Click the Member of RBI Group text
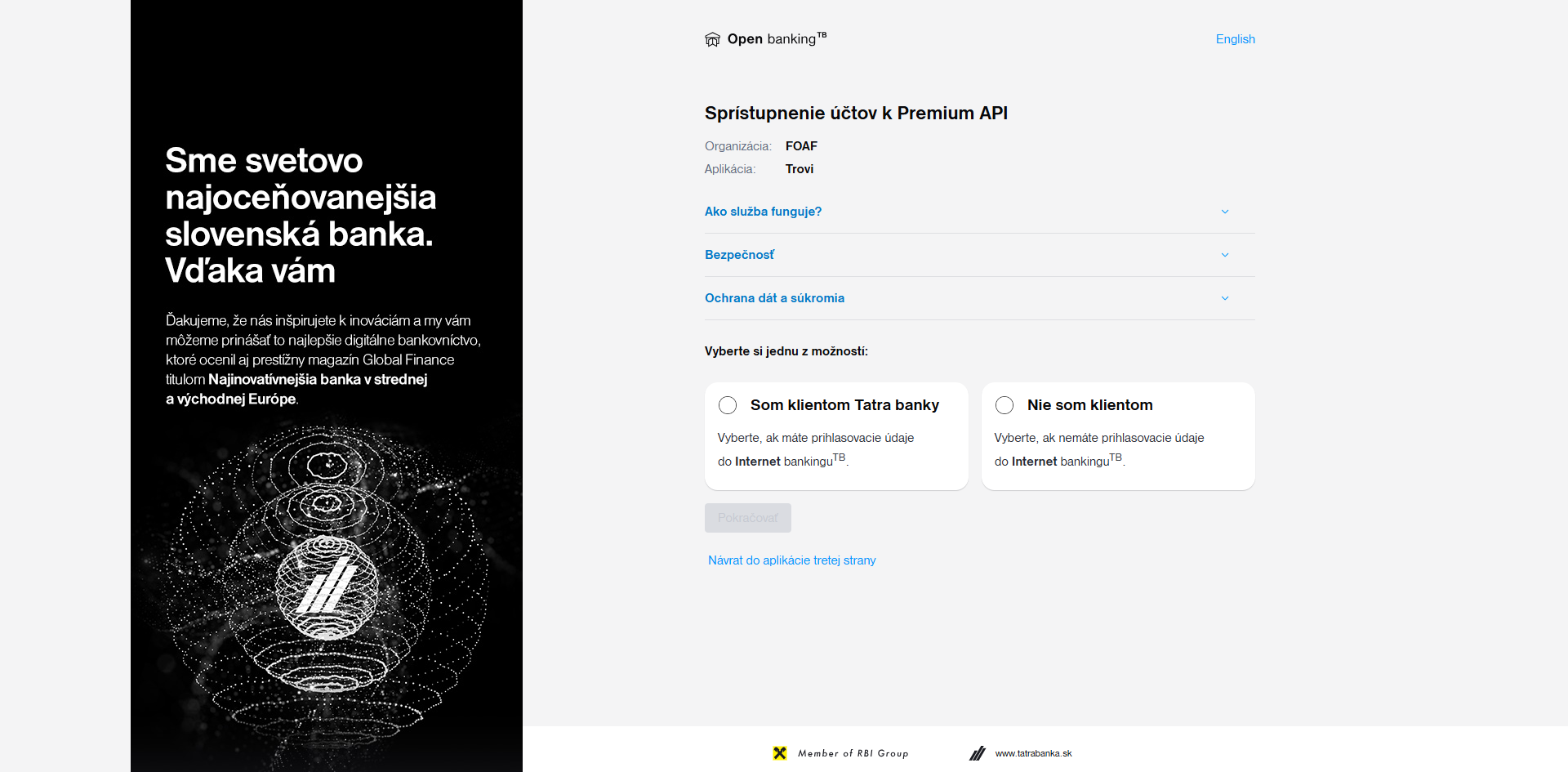The width and height of the screenshot is (1568, 772). (x=853, y=753)
